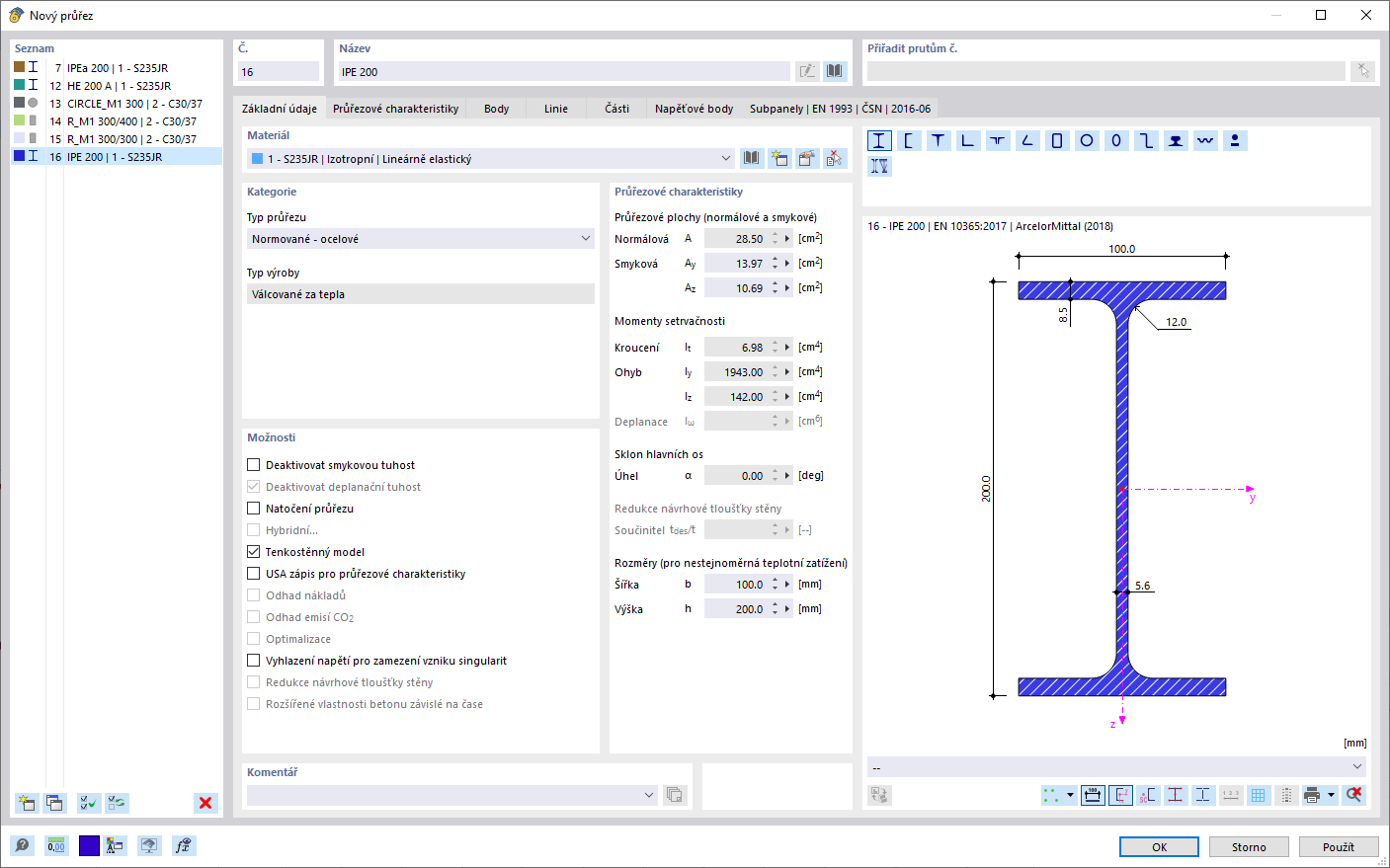The width and height of the screenshot is (1390, 868).
Task: Click the red delete X in the list
Action: click(x=205, y=803)
